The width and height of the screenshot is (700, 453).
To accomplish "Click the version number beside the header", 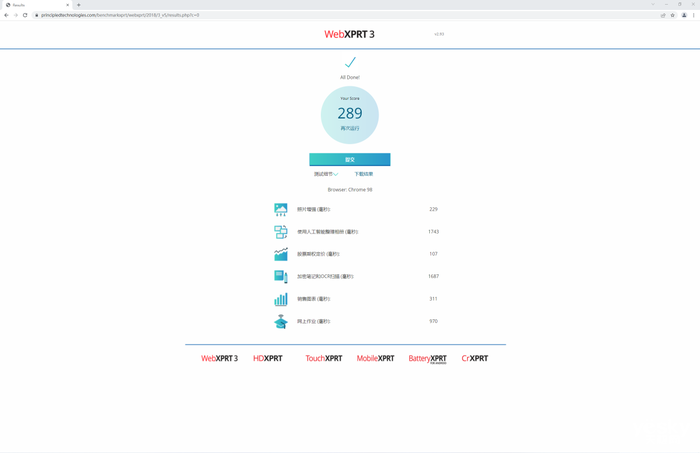I will [x=439, y=34].
